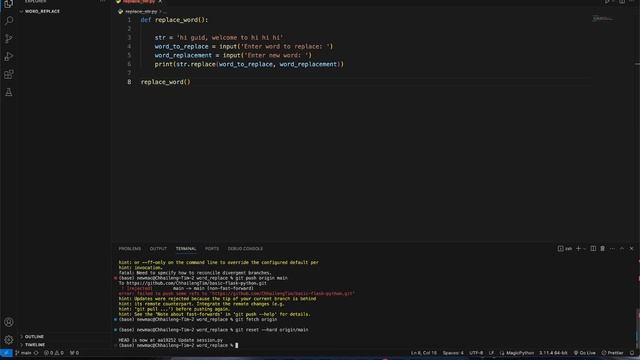Click terminal line git reset --hard origin/main
640x360 pixels.
[x=213, y=330]
